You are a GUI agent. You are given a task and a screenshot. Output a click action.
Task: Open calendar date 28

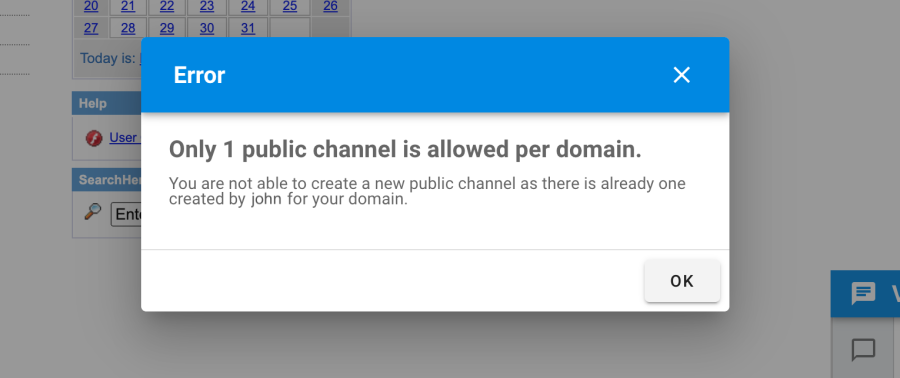point(128,28)
